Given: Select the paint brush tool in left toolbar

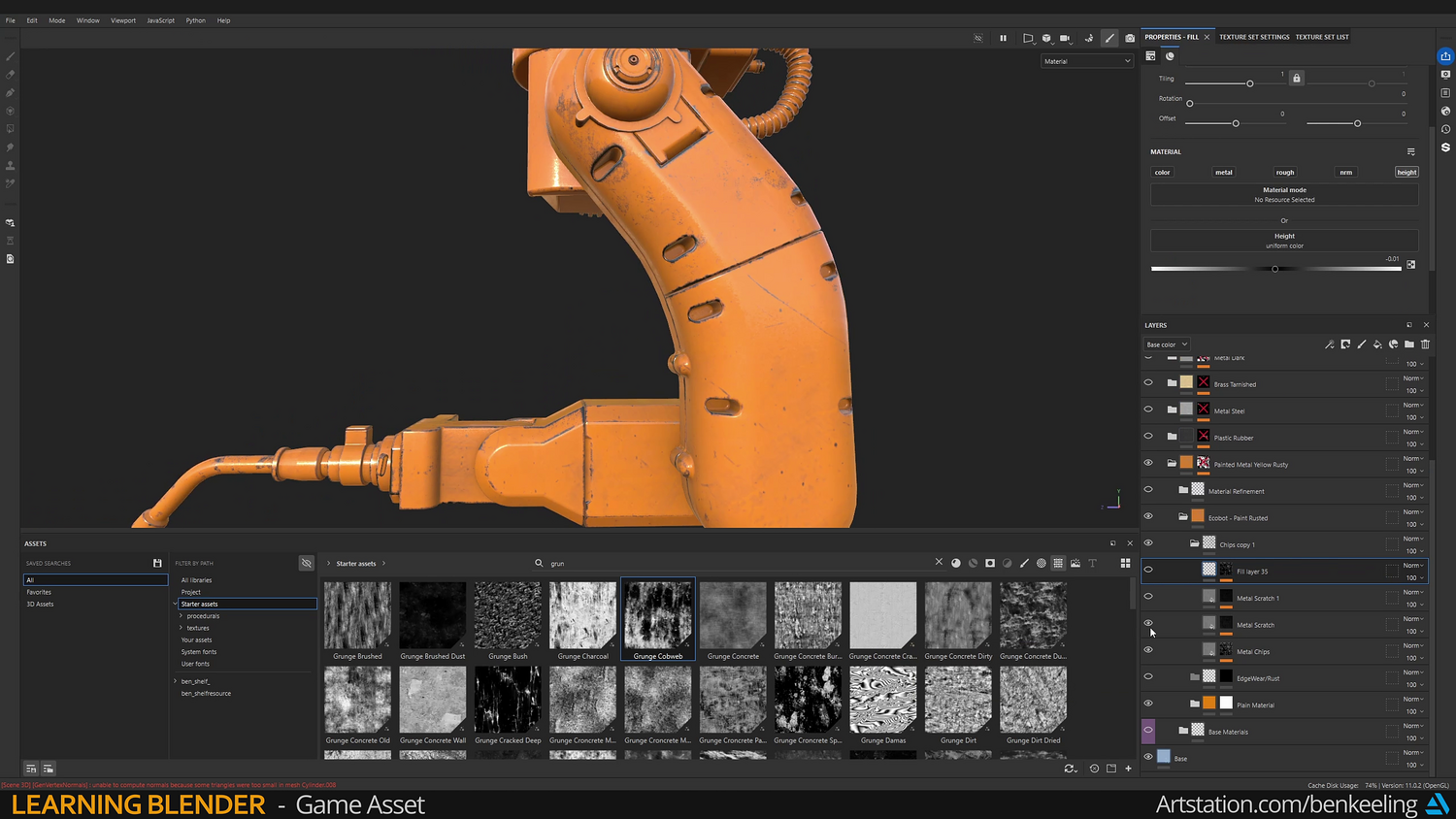Looking at the screenshot, I should click(x=11, y=56).
